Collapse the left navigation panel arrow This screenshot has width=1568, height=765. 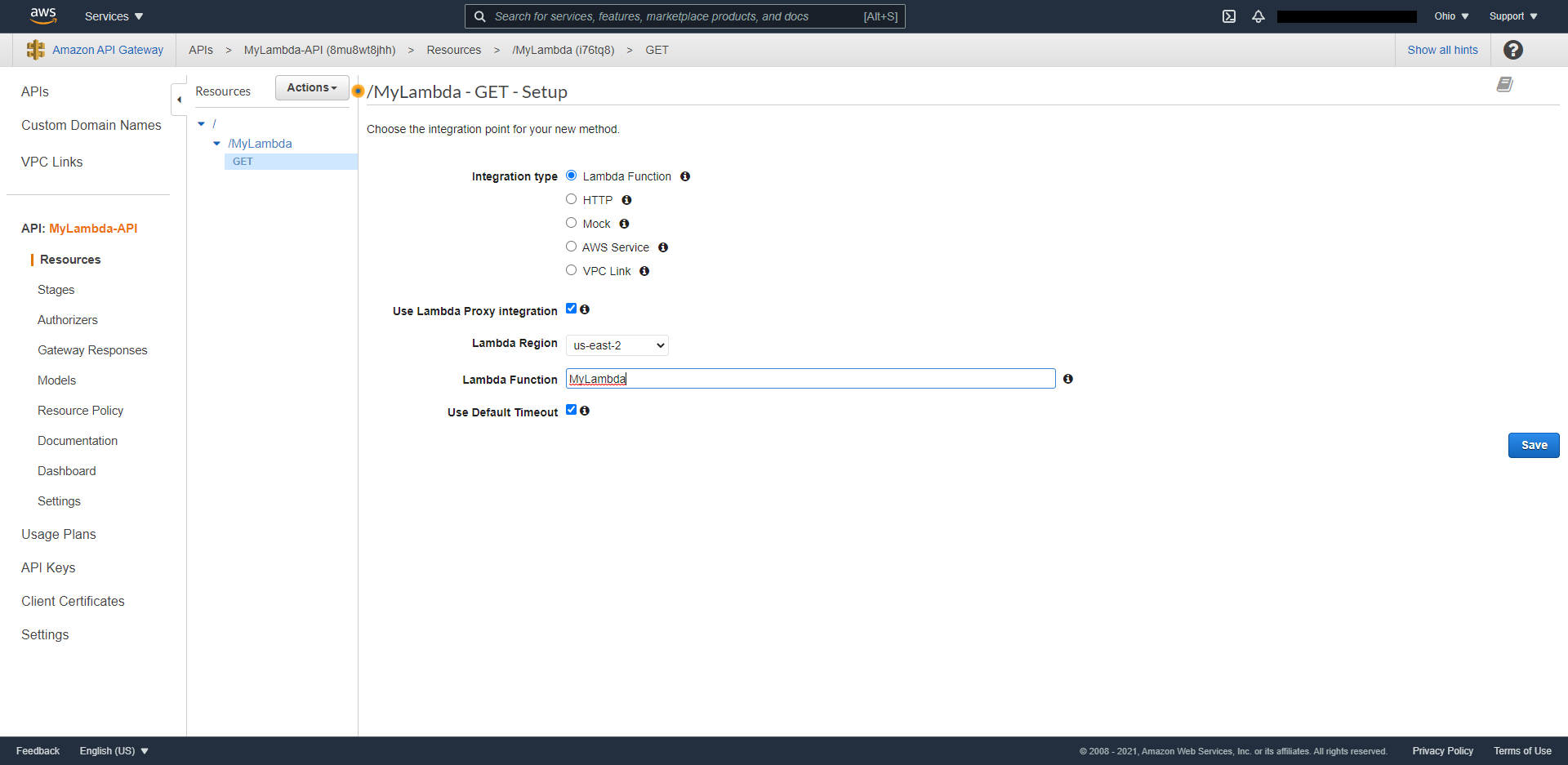[x=179, y=100]
